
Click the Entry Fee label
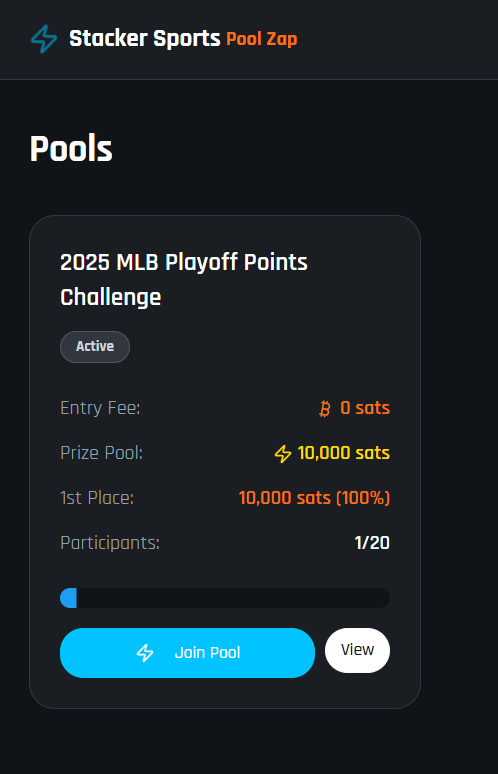coord(100,408)
